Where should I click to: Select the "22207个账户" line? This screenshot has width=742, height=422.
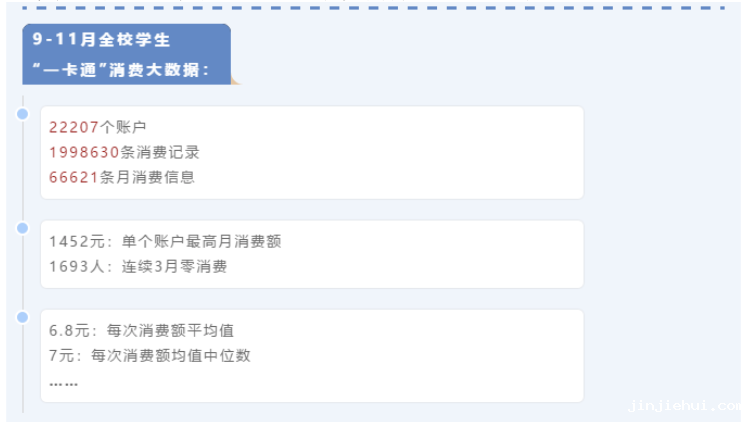[x=98, y=127]
